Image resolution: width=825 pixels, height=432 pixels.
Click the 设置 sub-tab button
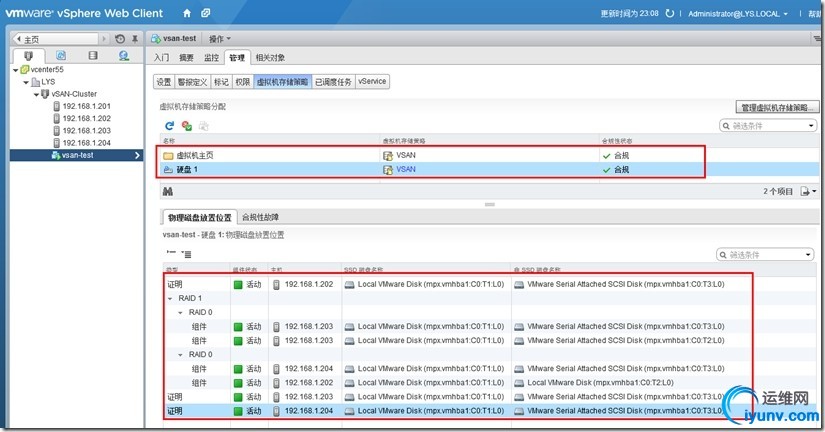coord(164,82)
